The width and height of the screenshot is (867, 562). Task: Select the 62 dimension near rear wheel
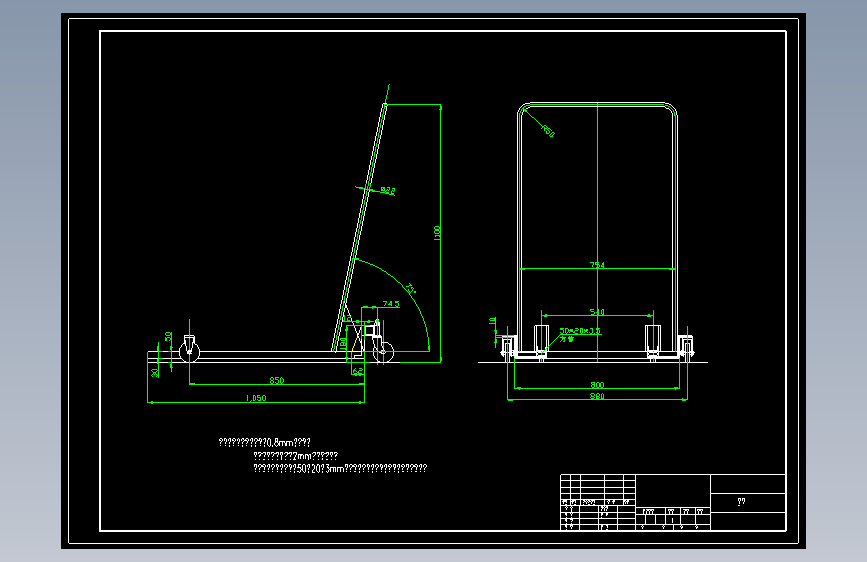pyautogui.click(x=358, y=371)
